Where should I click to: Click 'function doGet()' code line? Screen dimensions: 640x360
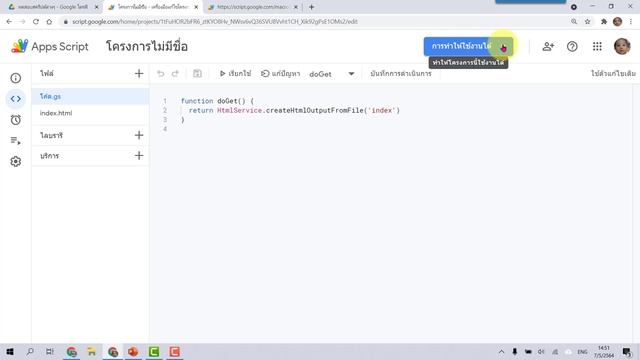click(x=217, y=101)
